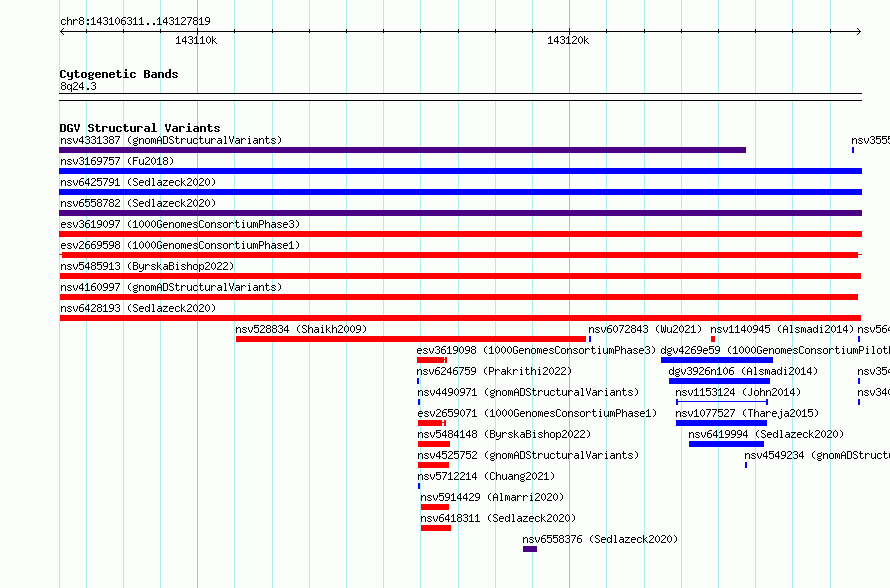Open the nsv6072843 (Wu2021) label
Screen dimensions: 890x588
pos(645,329)
